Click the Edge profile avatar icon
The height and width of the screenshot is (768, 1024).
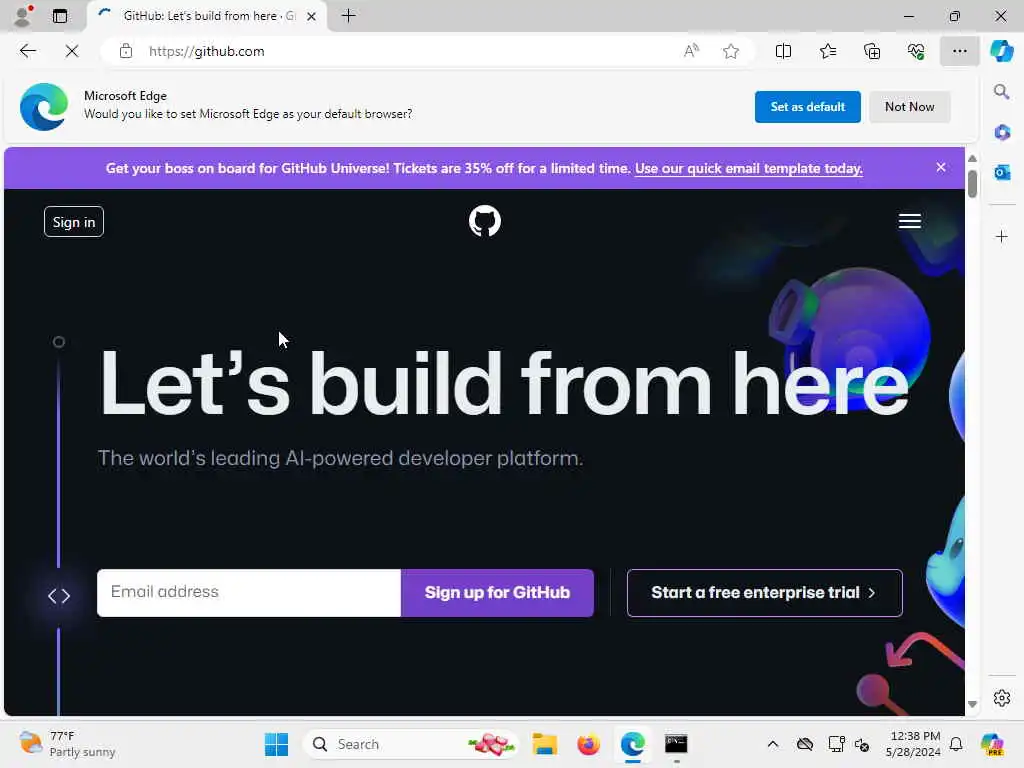[x=22, y=16]
